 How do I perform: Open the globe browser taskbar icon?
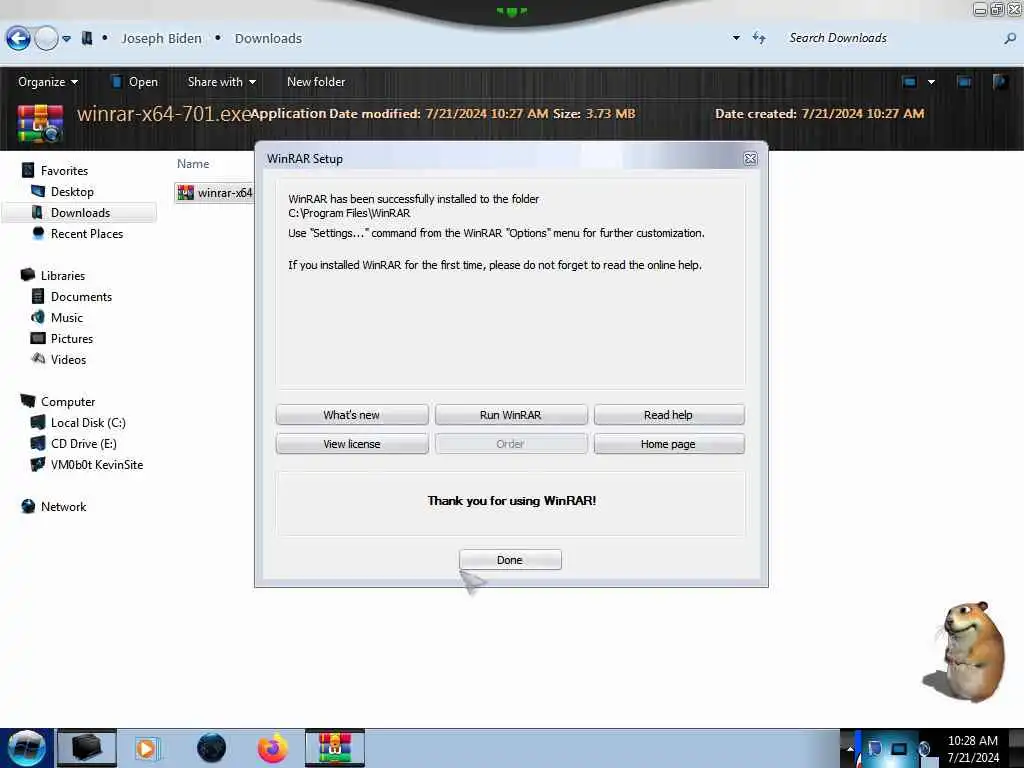tap(211, 748)
